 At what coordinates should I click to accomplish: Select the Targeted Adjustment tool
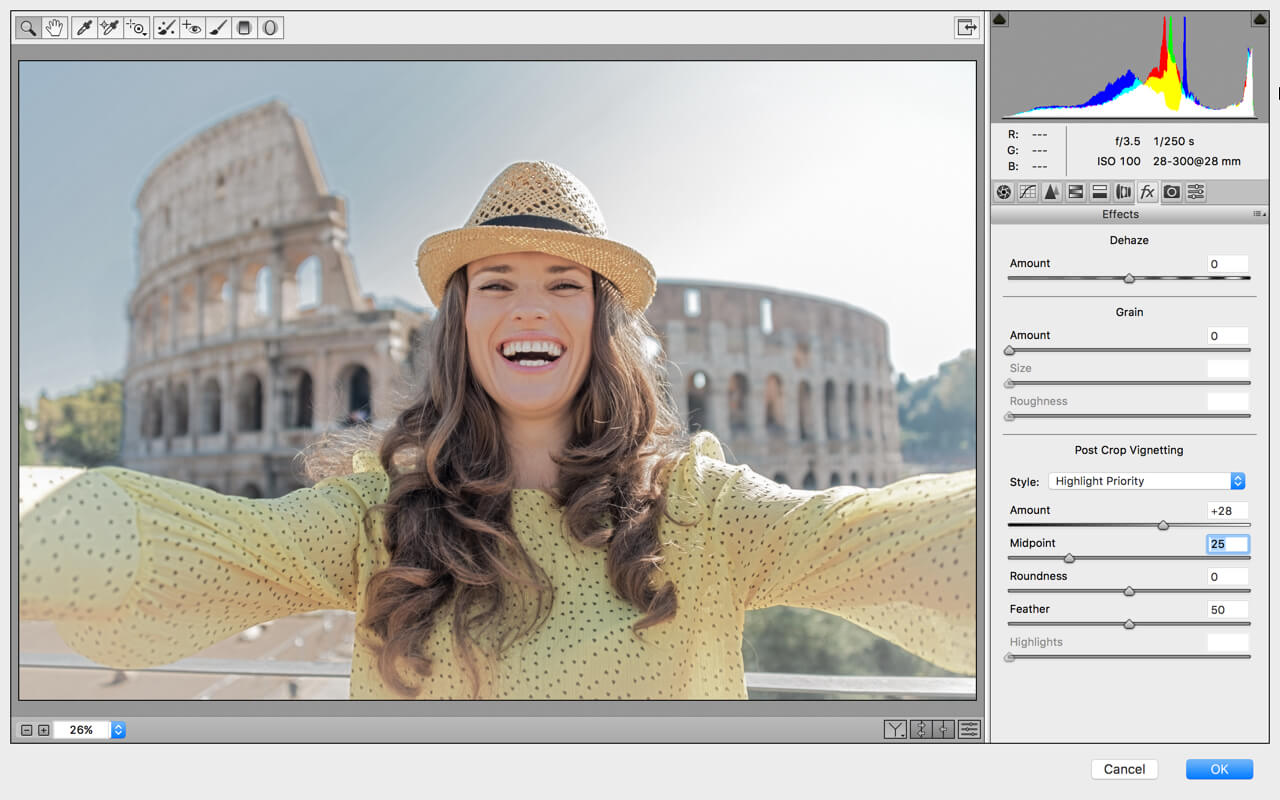coord(136,28)
